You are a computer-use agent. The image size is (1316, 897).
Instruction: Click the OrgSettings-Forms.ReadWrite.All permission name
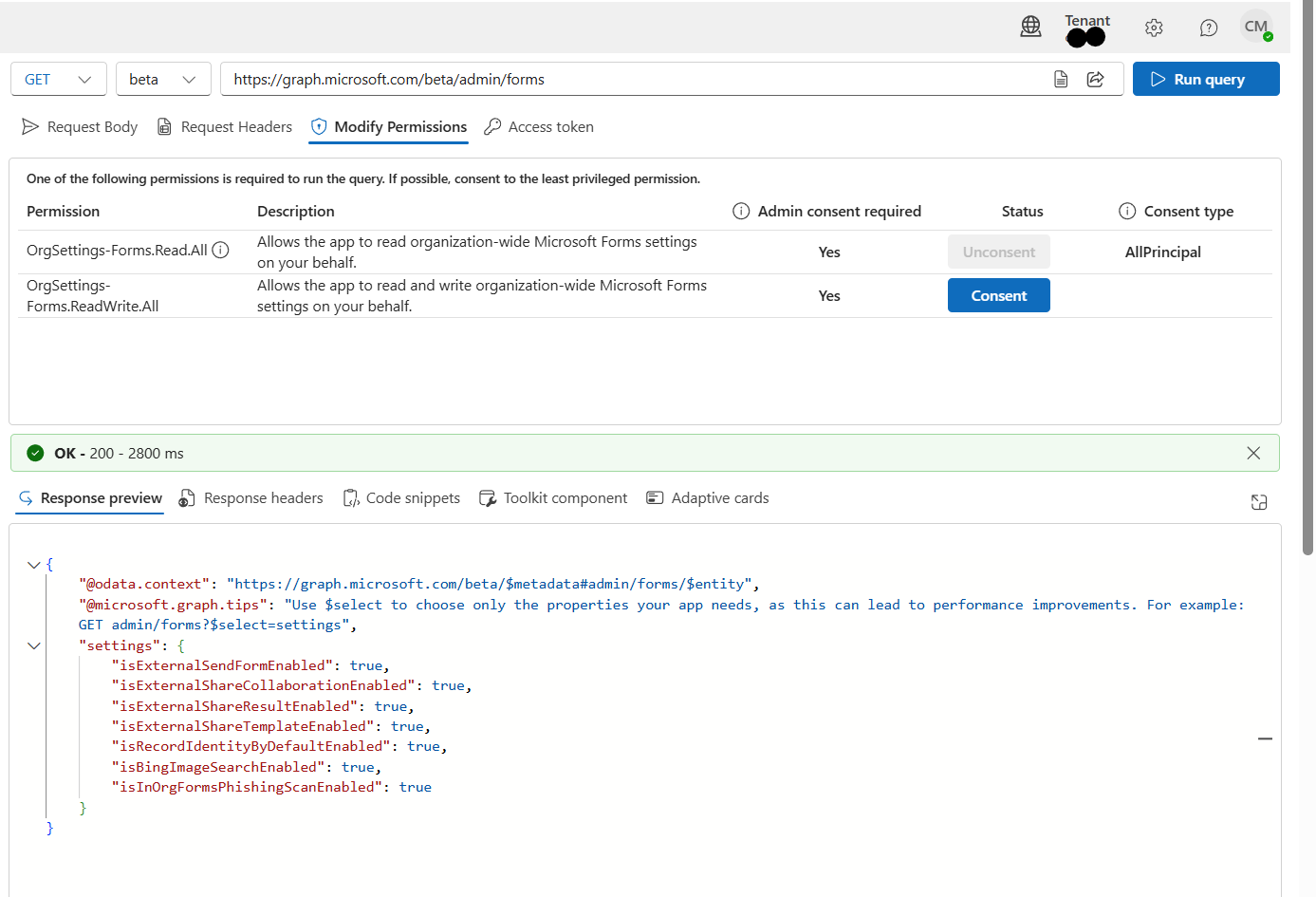click(x=93, y=295)
